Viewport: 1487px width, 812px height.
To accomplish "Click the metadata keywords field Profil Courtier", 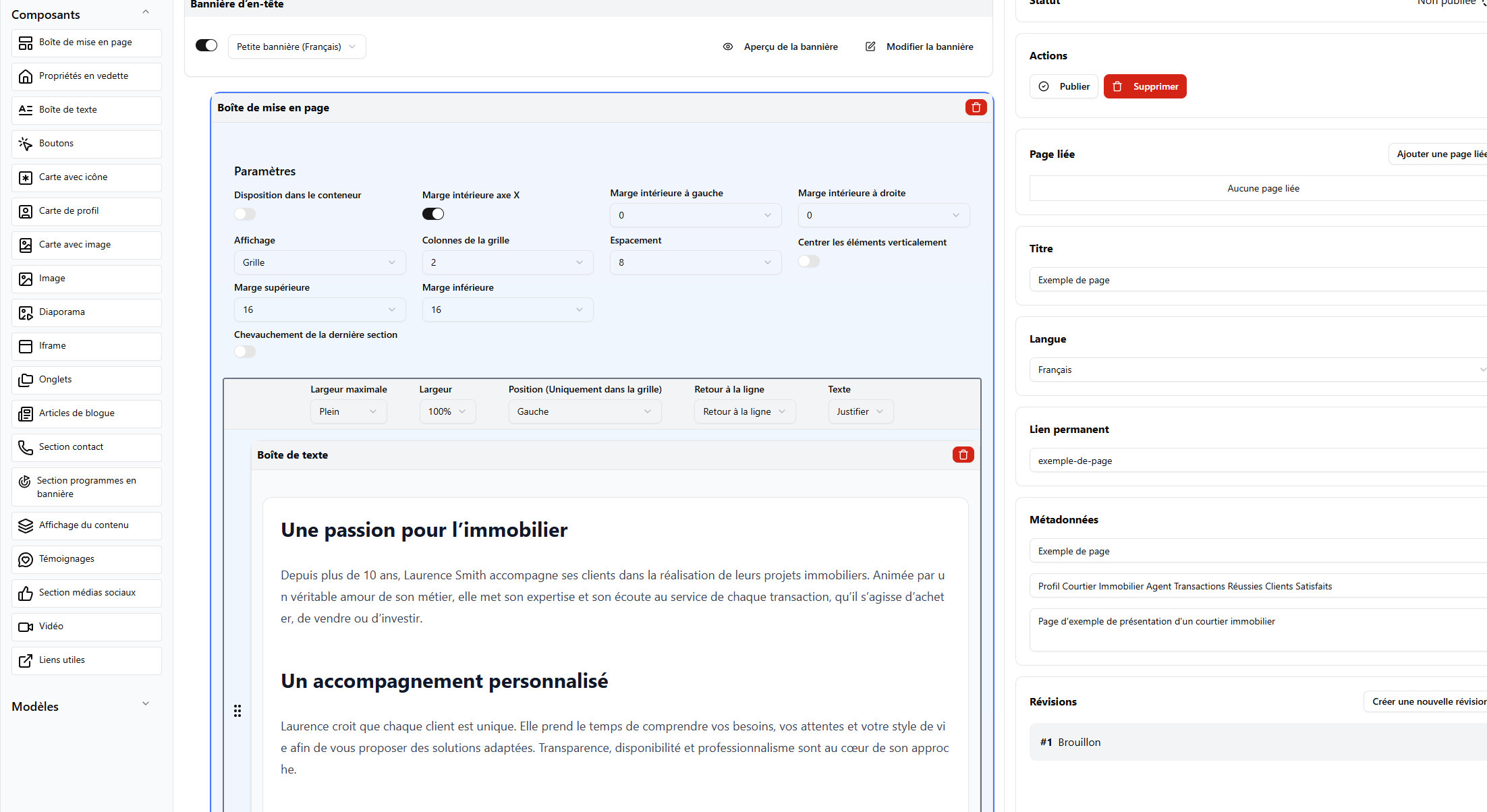I will pyautogui.click(x=1258, y=586).
